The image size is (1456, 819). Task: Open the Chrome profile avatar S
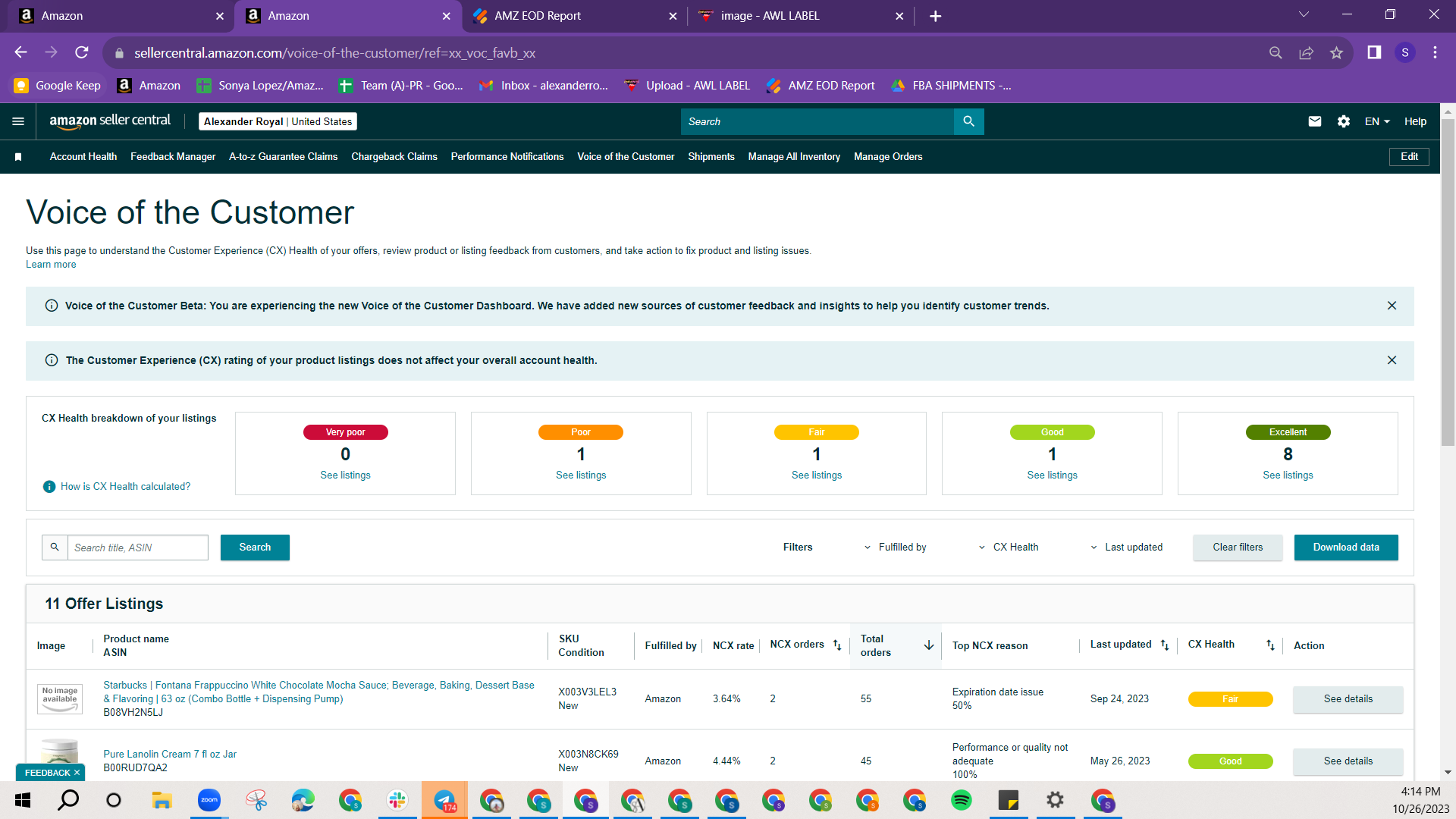1405,52
